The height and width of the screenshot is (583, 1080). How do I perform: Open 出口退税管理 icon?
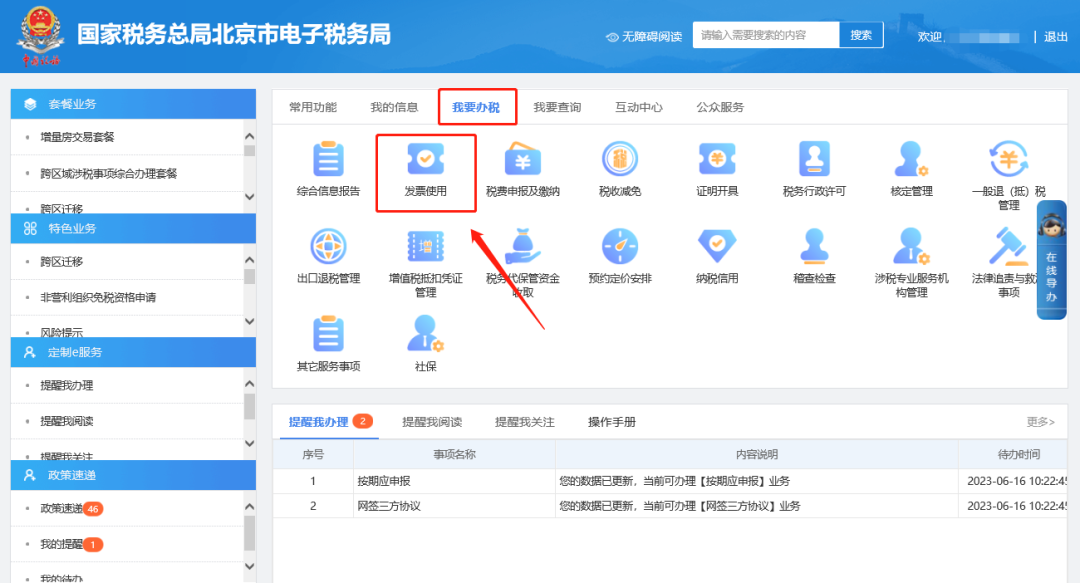(x=327, y=247)
